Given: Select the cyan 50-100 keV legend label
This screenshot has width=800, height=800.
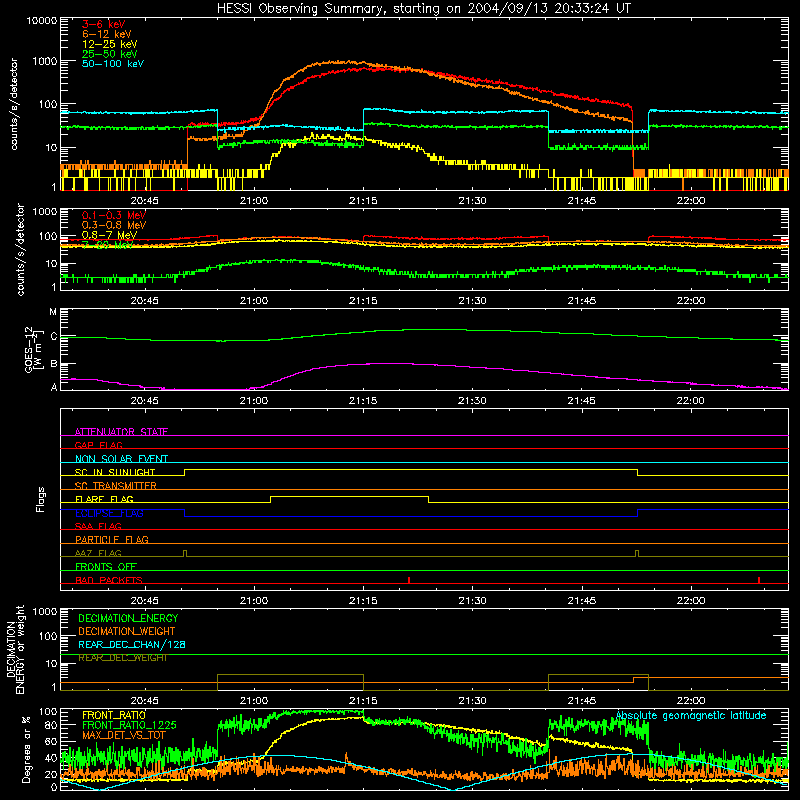Looking at the screenshot, I should tap(113, 64).
